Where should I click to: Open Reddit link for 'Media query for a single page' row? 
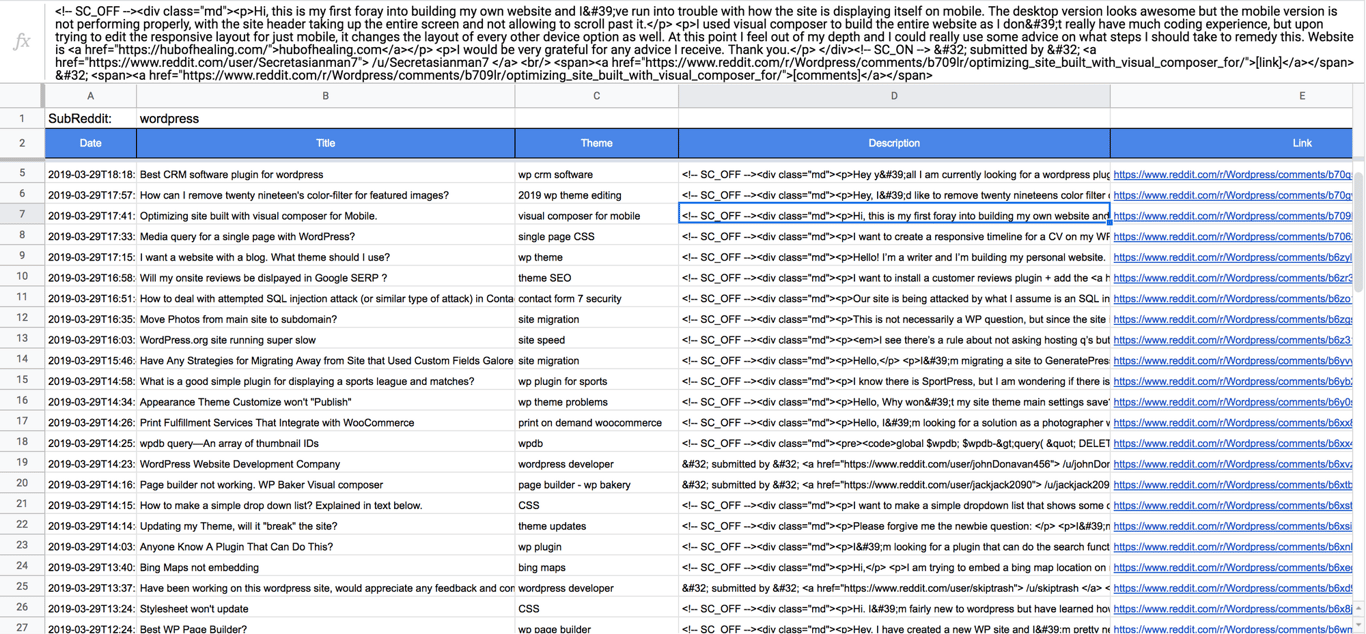(1232, 236)
